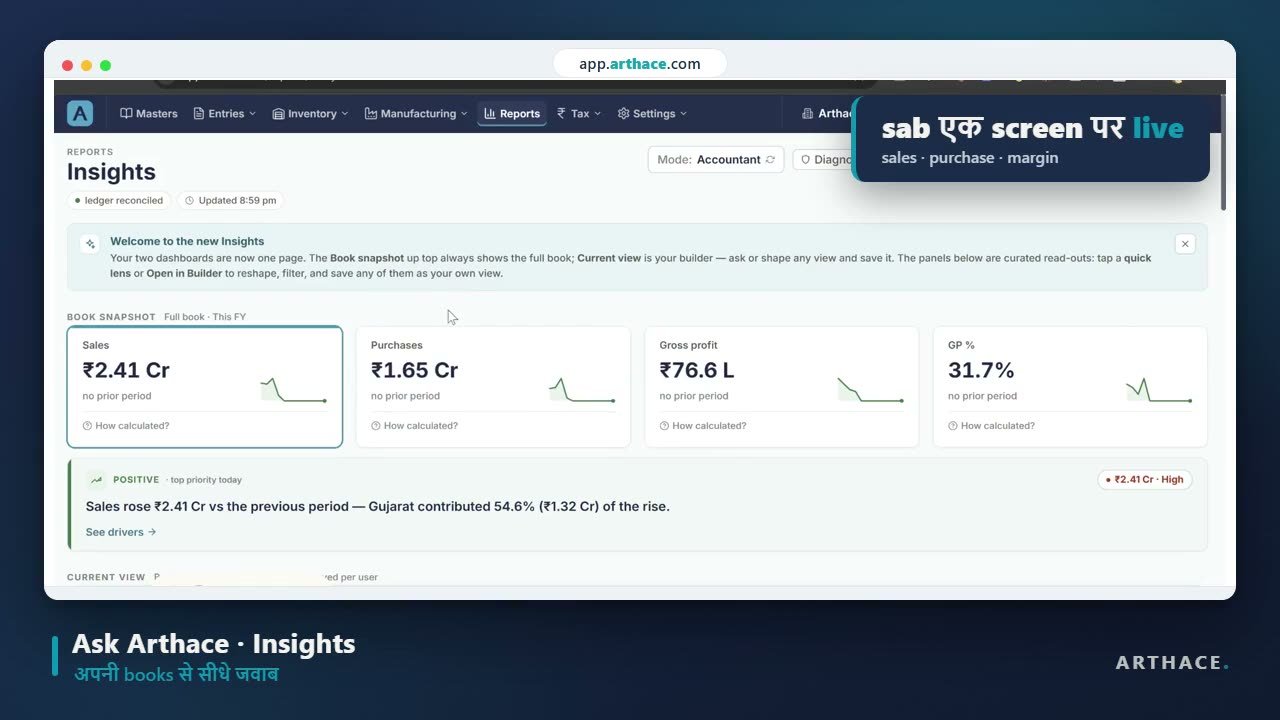Open the Tax menu
Viewport: 1280px width, 720px height.
pos(579,114)
